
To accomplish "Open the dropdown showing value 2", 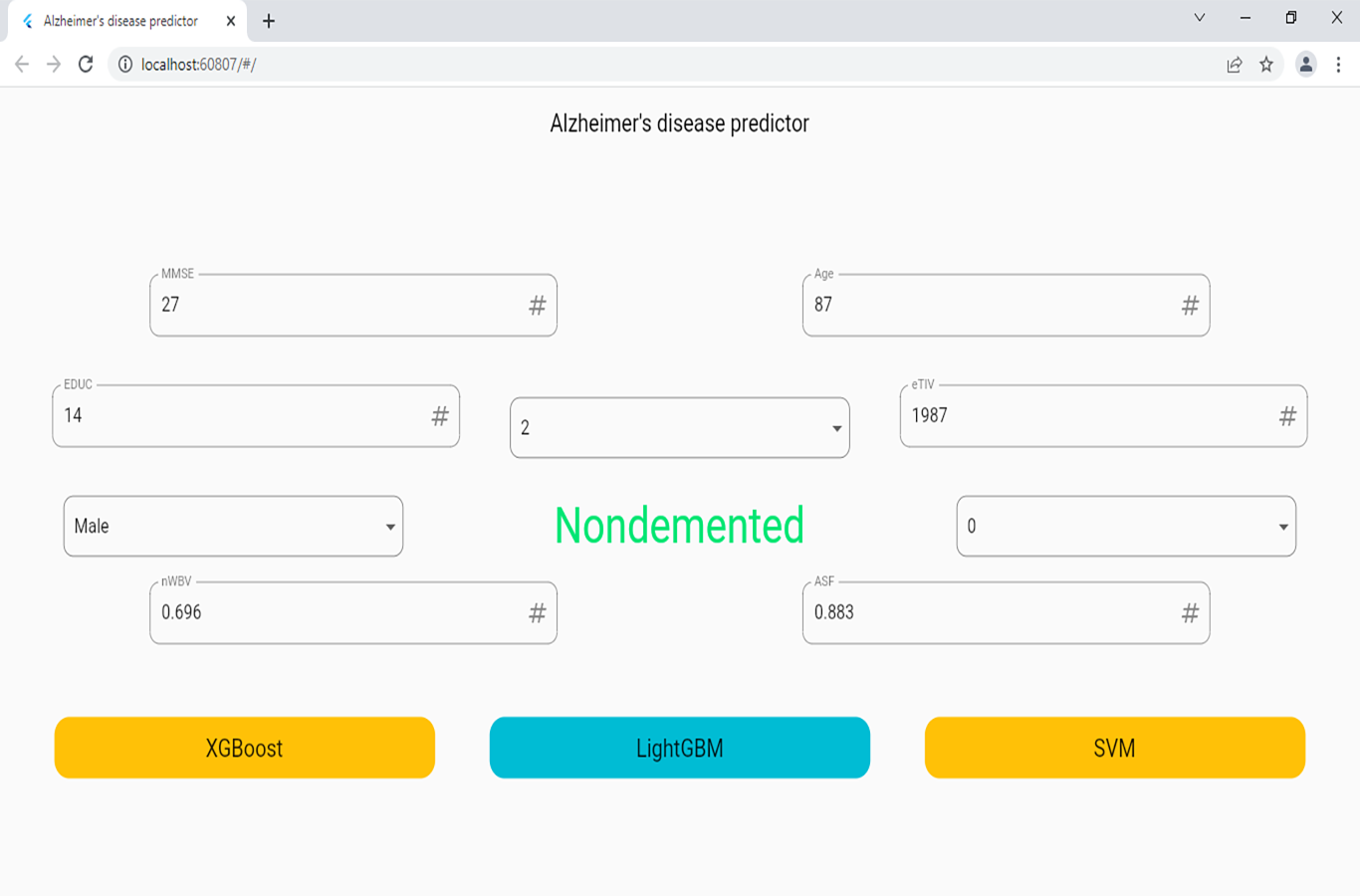I will pos(679,428).
